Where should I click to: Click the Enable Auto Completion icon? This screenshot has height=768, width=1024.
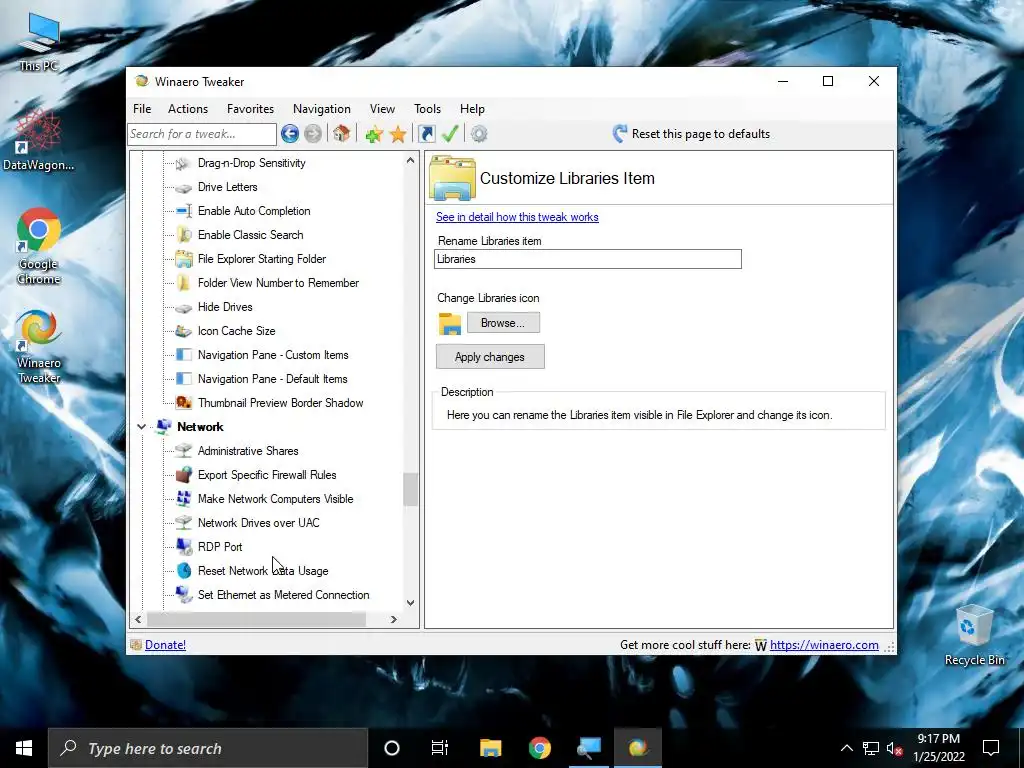pos(184,211)
